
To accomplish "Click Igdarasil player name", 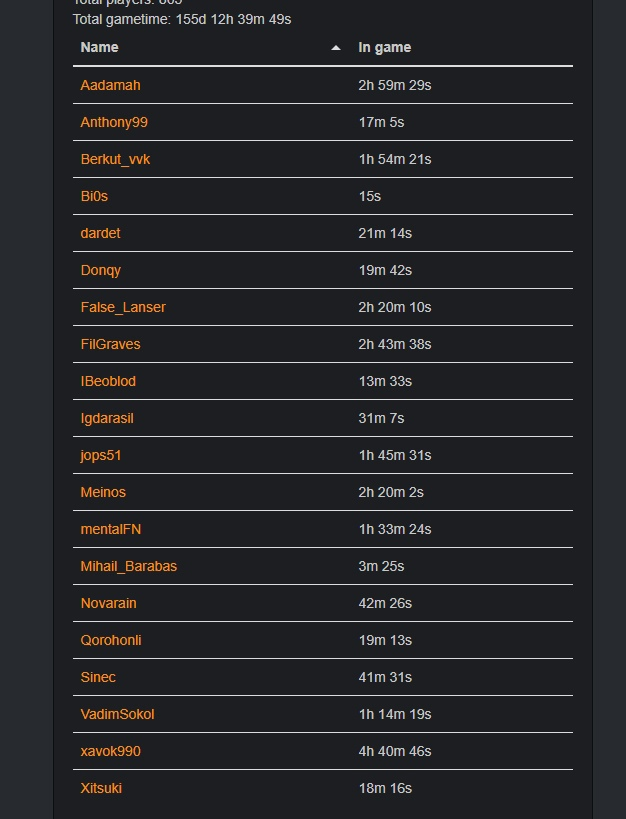I will (107, 418).
